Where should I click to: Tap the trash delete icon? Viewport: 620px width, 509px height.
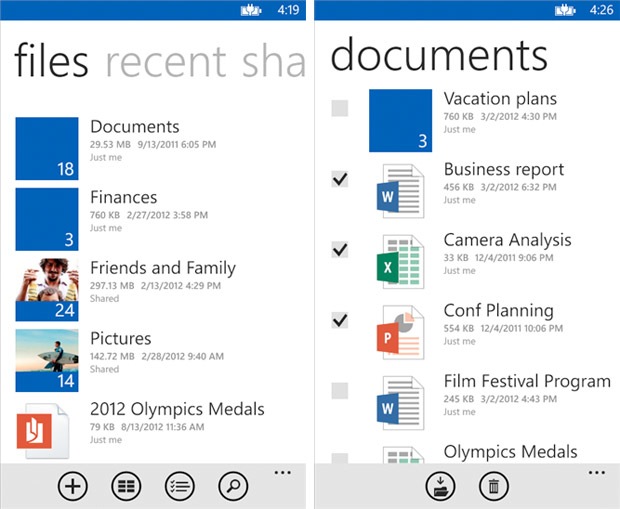(492, 487)
